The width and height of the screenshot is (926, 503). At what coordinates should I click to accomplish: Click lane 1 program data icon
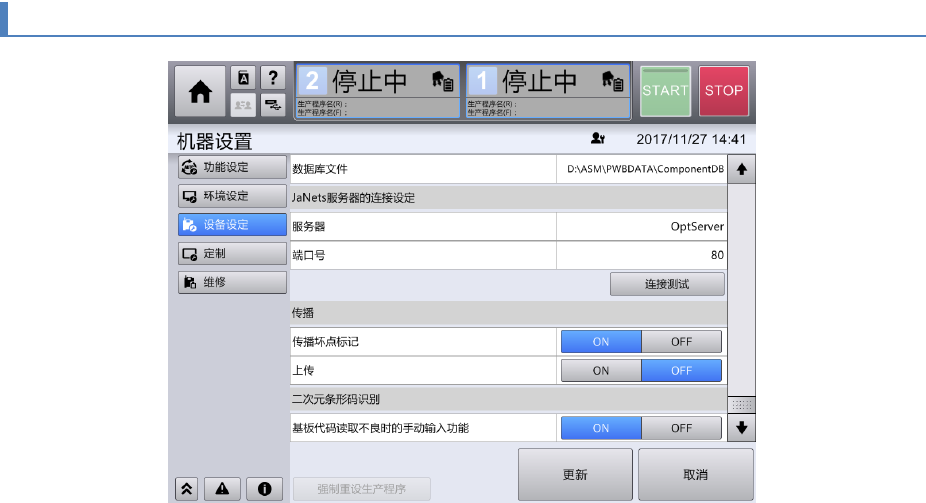coord(612,80)
